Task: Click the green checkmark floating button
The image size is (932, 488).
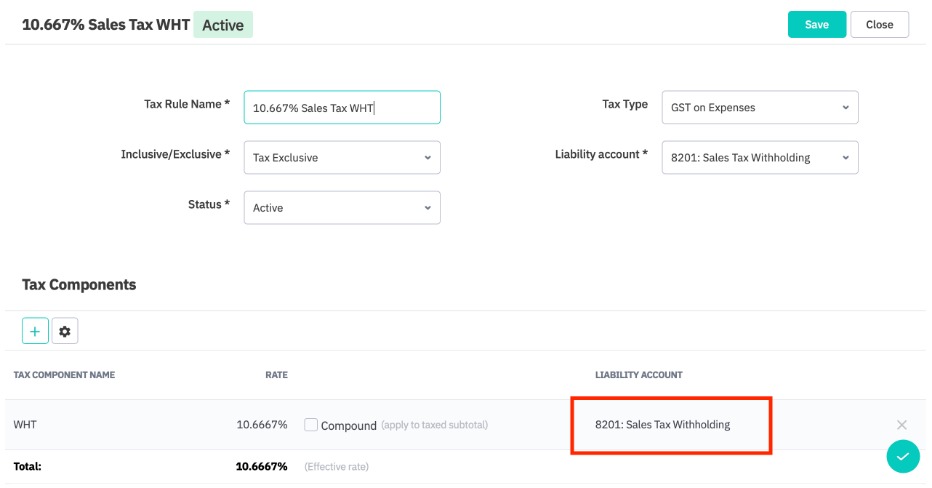Action: click(902, 456)
